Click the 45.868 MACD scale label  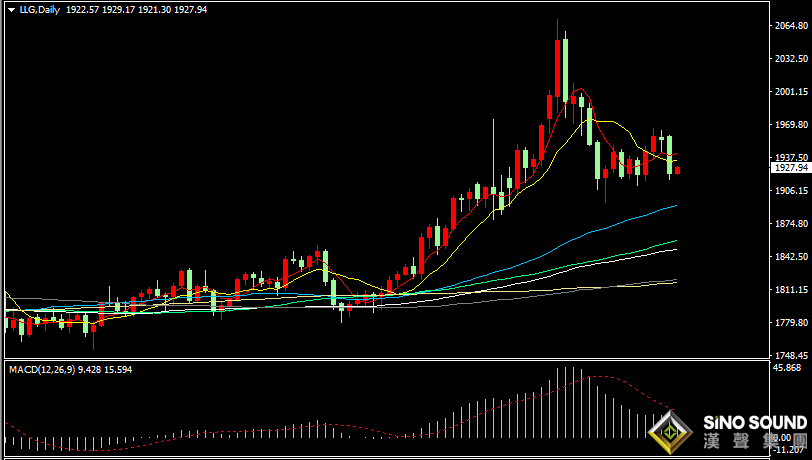point(787,368)
